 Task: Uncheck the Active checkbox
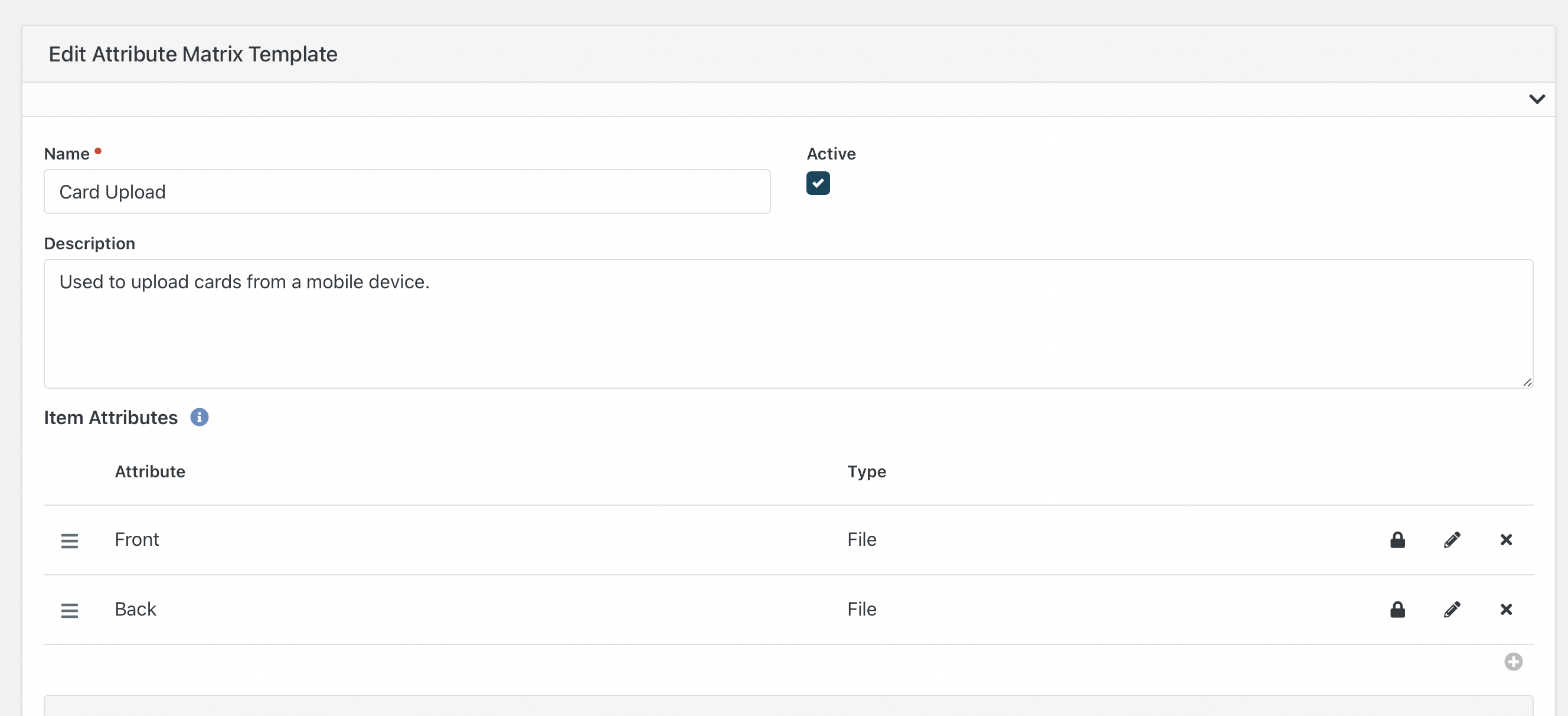(x=818, y=183)
